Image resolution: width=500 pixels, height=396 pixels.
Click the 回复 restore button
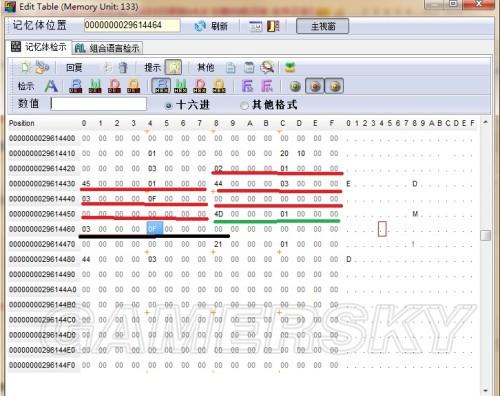pyautogui.click(x=74, y=68)
